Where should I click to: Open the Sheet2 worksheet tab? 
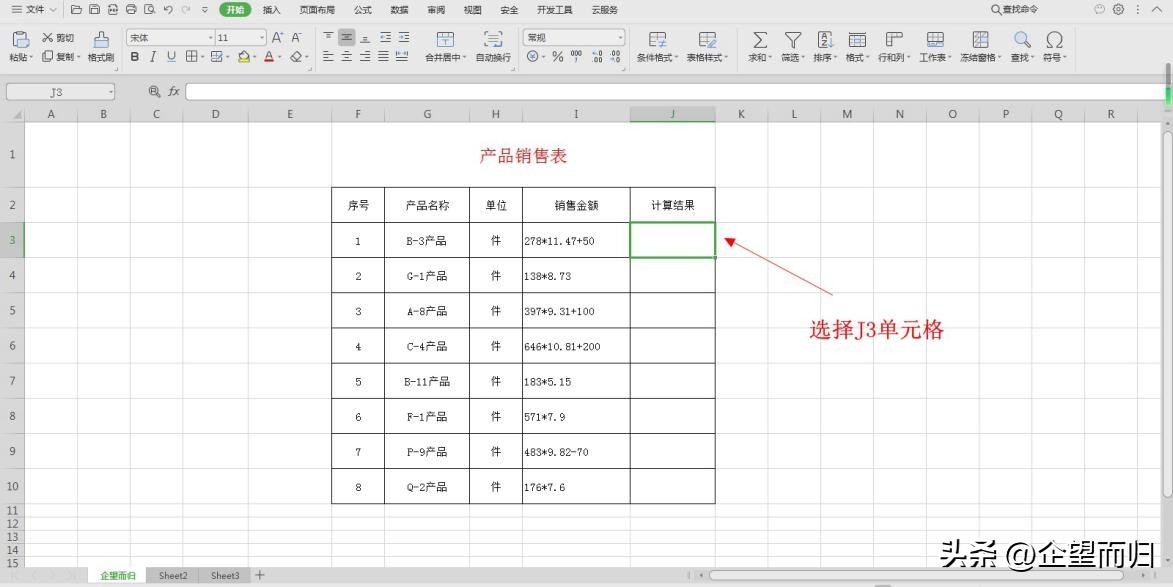(173, 576)
